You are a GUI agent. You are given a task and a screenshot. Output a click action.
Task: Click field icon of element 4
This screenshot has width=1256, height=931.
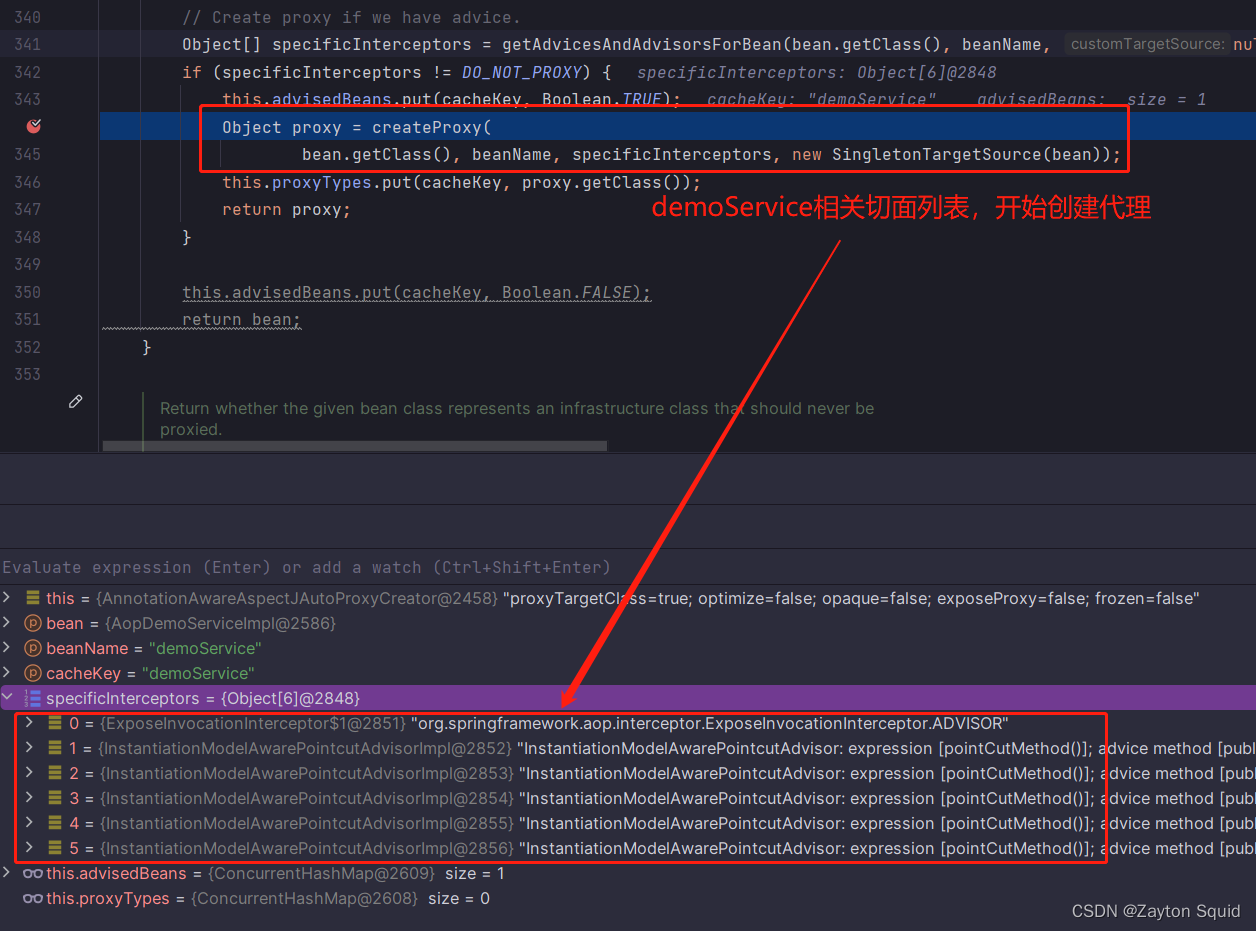click(55, 823)
